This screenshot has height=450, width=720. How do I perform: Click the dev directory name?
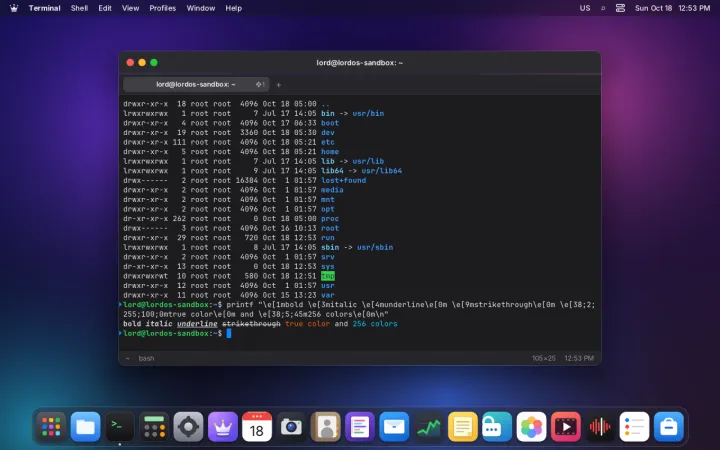tap(327, 133)
